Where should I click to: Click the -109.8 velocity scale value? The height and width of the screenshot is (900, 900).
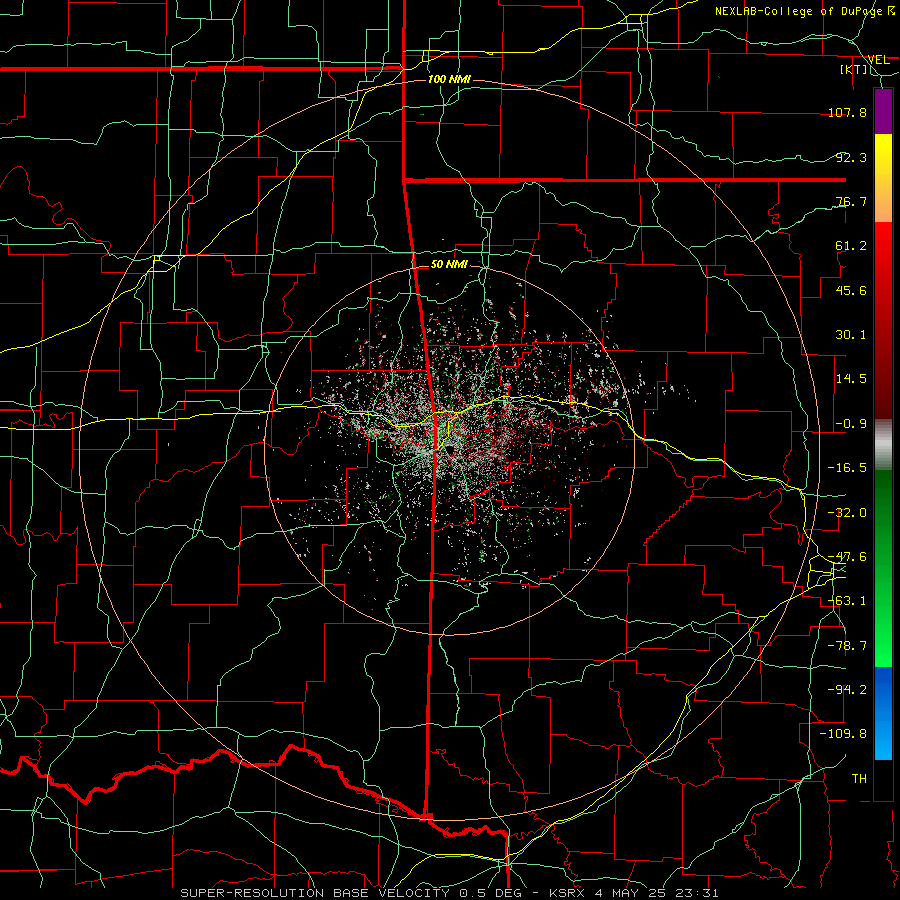pos(843,734)
